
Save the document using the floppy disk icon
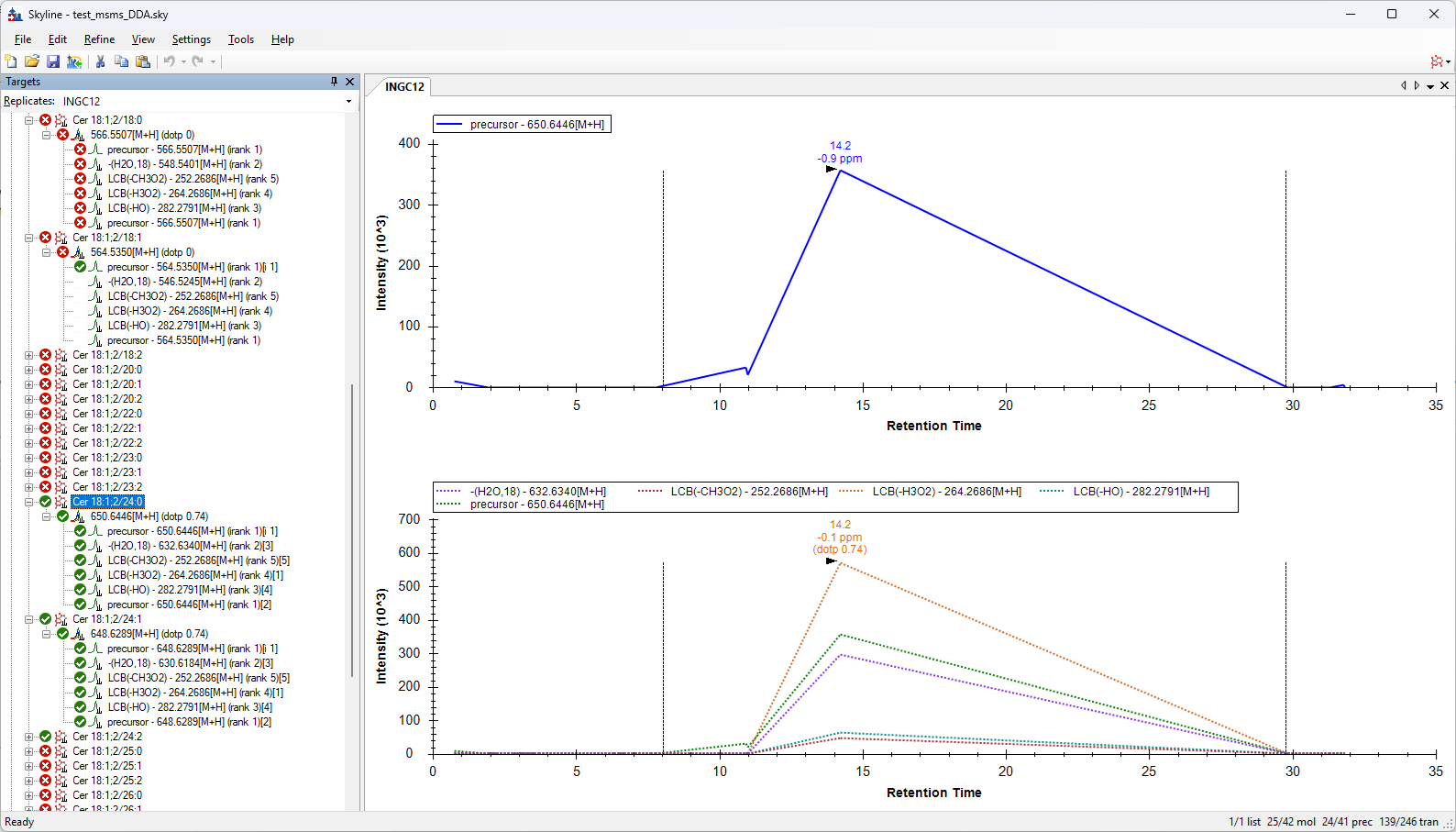tap(53, 61)
